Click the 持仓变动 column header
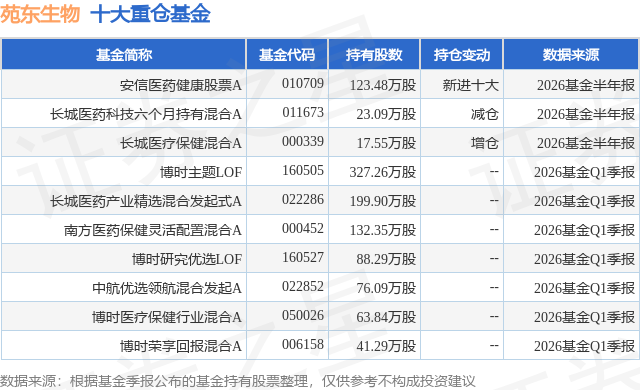The image size is (640, 390). pos(462,55)
